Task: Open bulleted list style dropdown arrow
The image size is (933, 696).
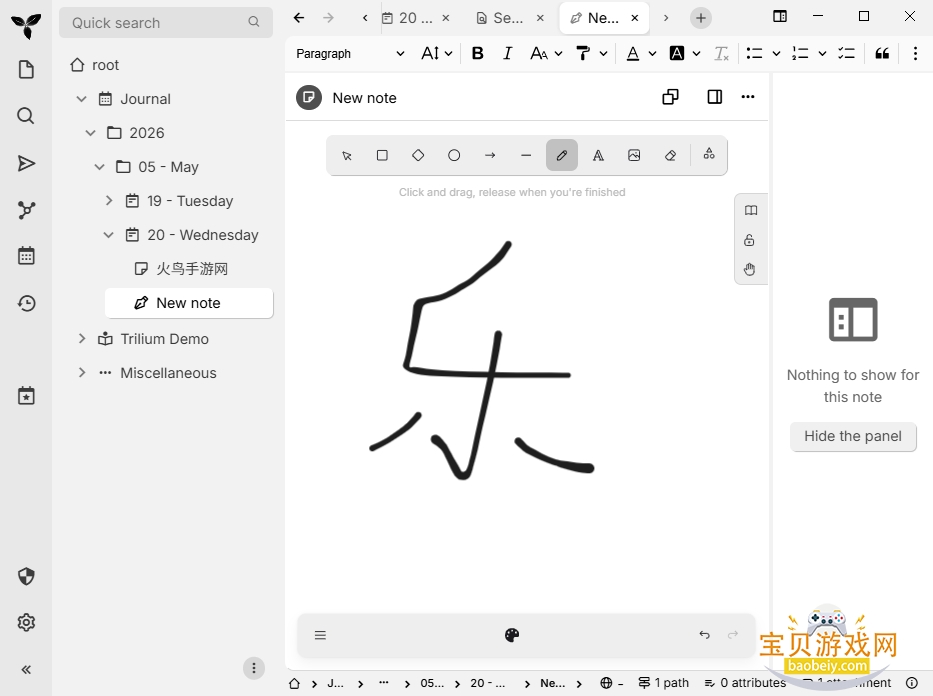Action: (x=776, y=54)
